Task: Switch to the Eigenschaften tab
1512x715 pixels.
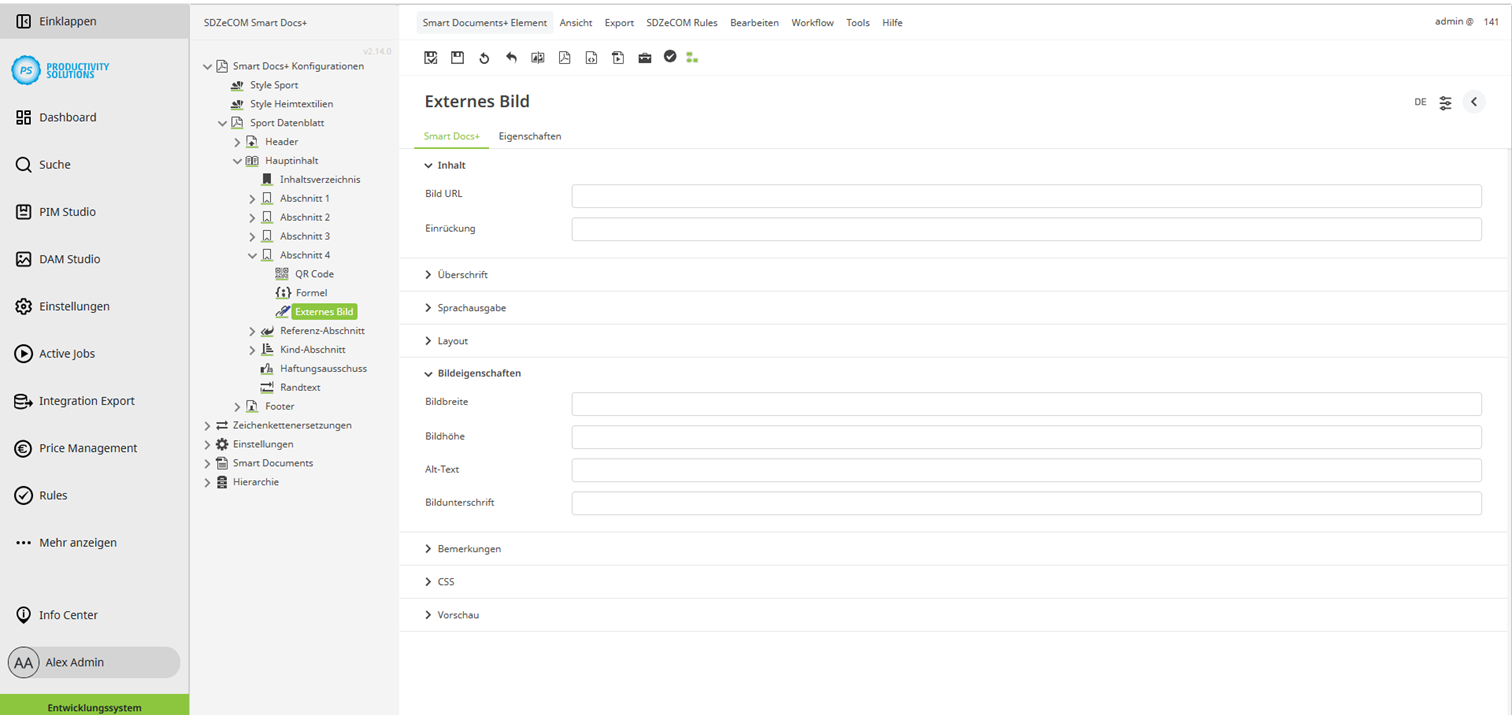Action: coord(530,136)
